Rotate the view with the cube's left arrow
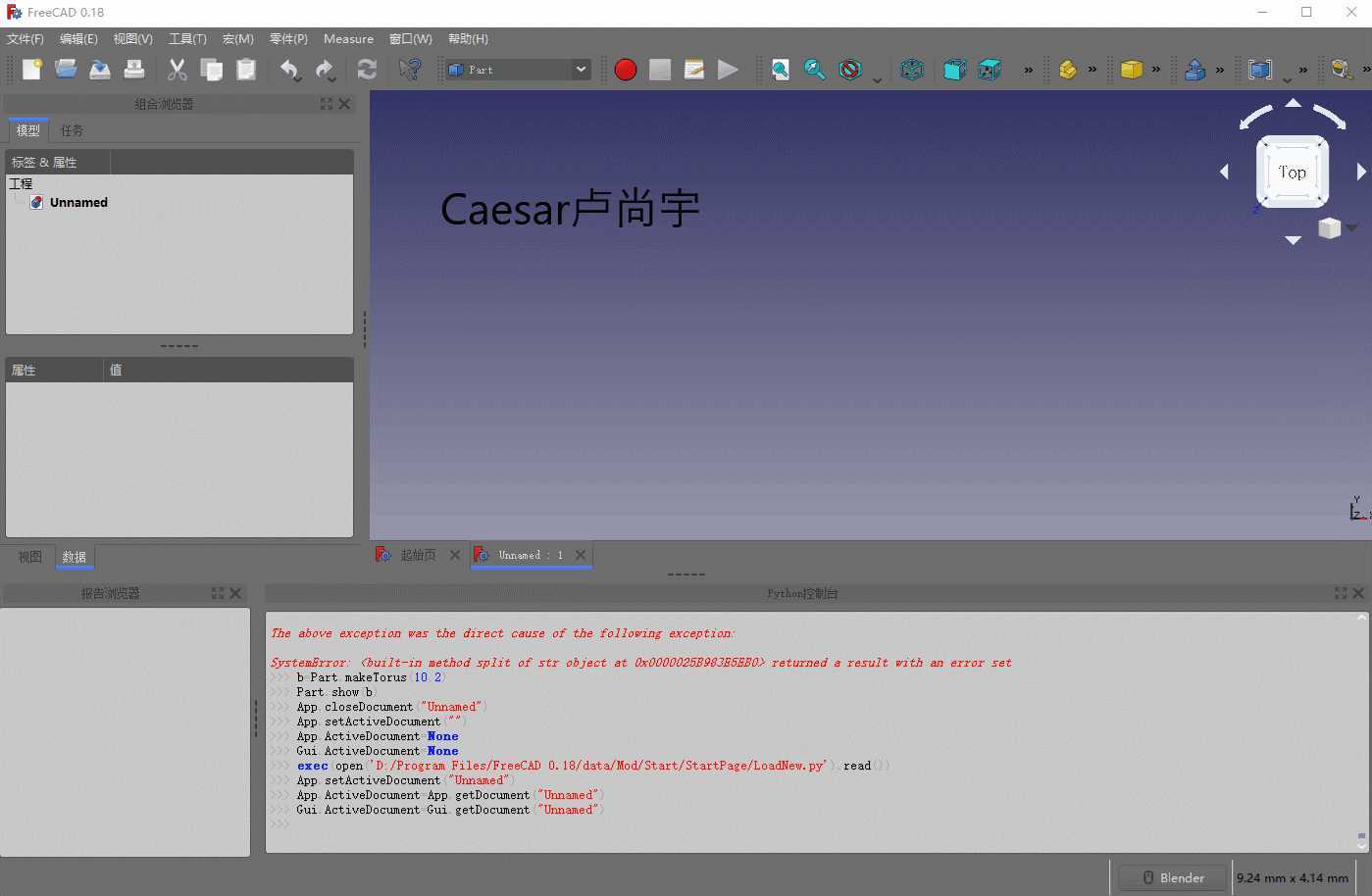This screenshot has width=1372, height=896. tap(1224, 172)
